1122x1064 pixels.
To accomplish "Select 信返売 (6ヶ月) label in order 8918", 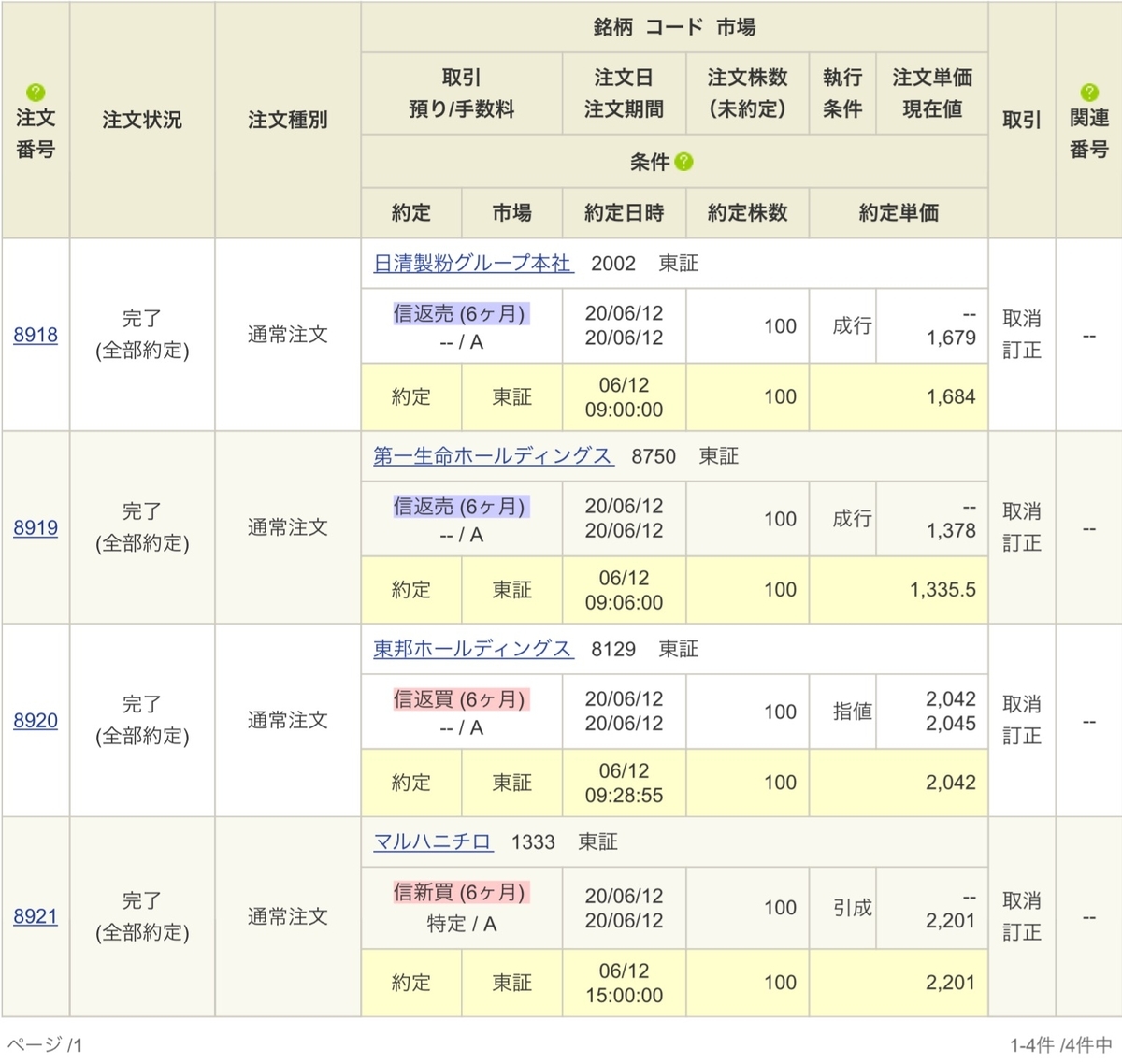I will [461, 313].
